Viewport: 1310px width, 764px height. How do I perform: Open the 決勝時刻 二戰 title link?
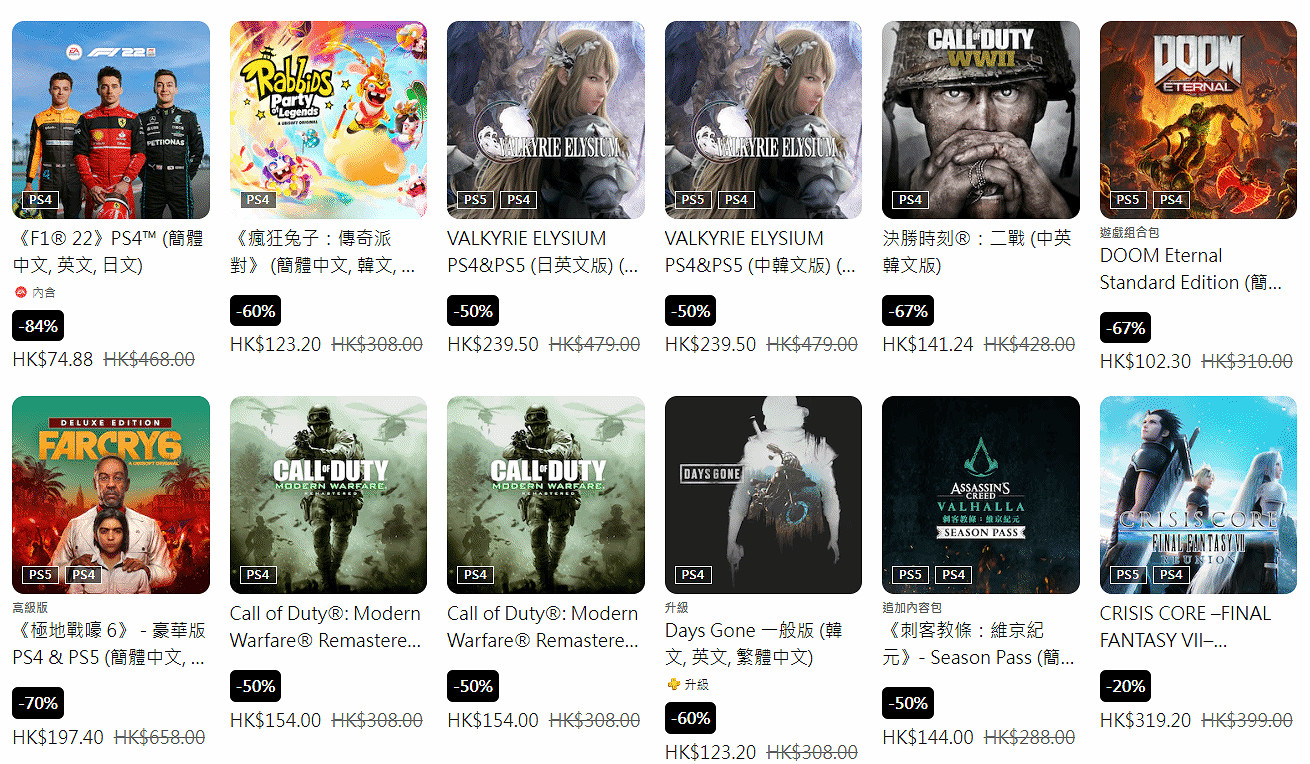pyautogui.click(x=976, y=252)
